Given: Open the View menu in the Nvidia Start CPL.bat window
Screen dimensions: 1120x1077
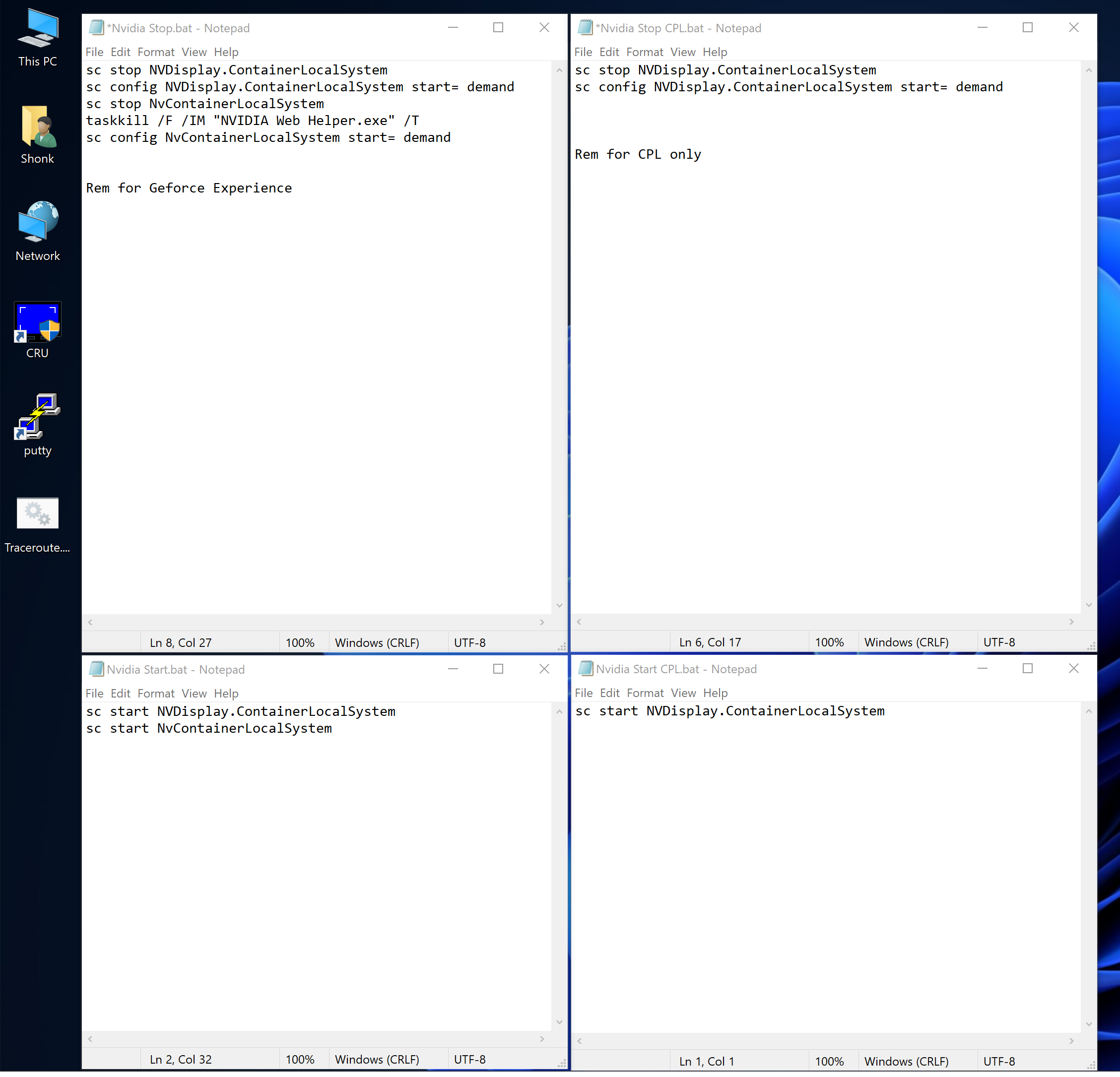Looking at the screenshot, I should click(x=683, y=693).
